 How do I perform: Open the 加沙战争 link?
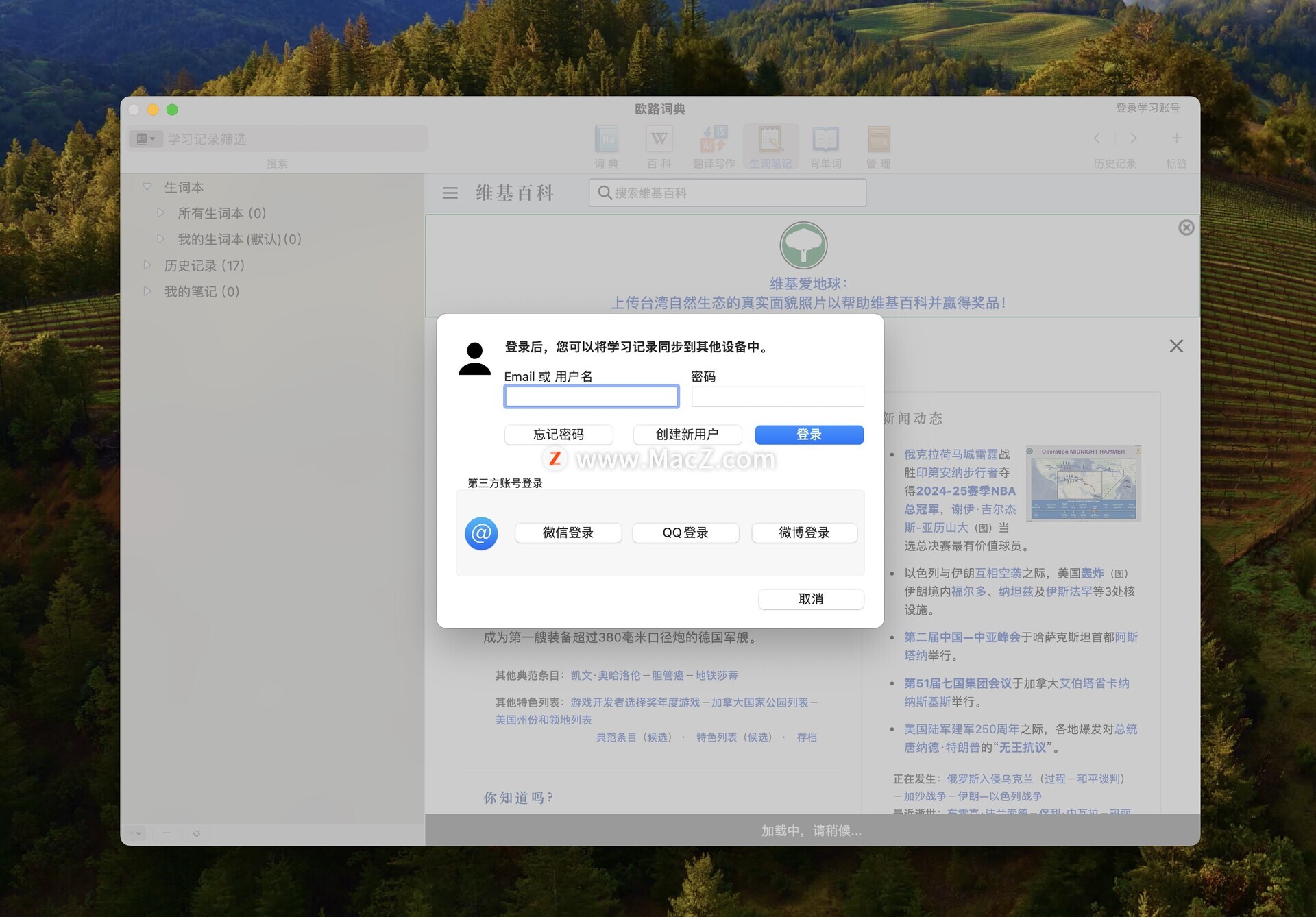pyautogui.click(x=925, y=796)
